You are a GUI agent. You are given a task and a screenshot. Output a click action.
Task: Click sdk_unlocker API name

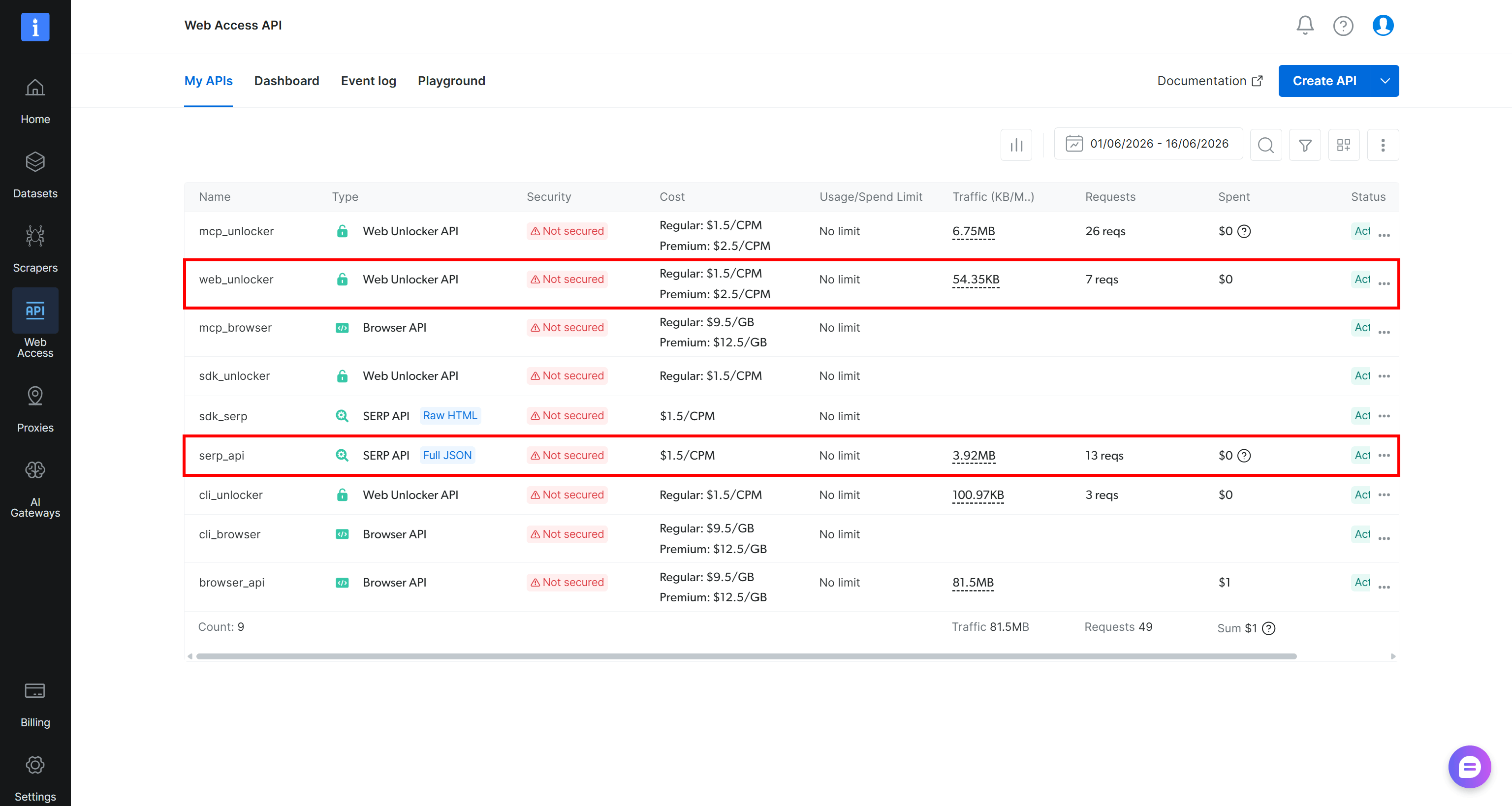(234, 376)
